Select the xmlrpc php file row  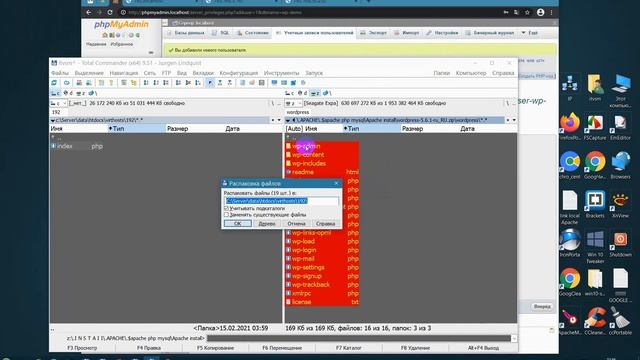point(322,293)
